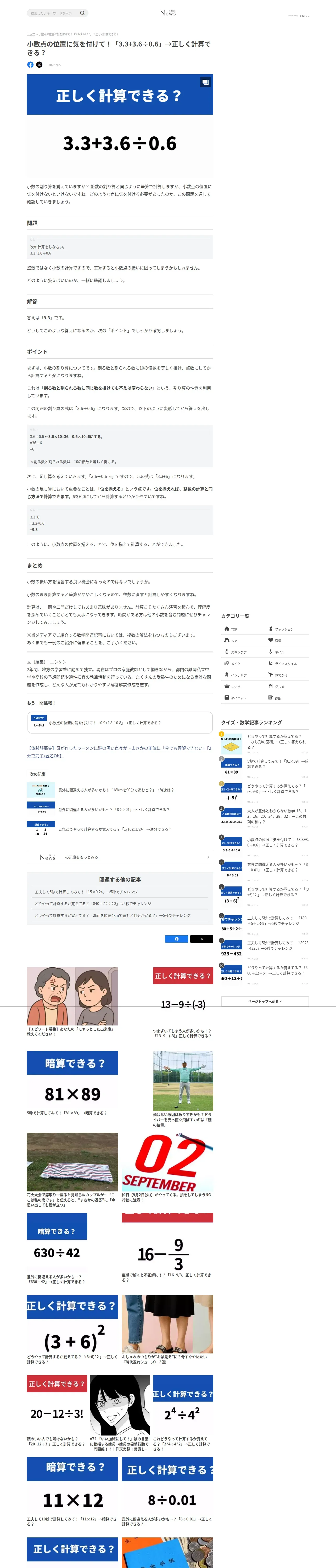Open スキンケア category bottle icon
The image size is (336, 1568).
pos(227,651)
